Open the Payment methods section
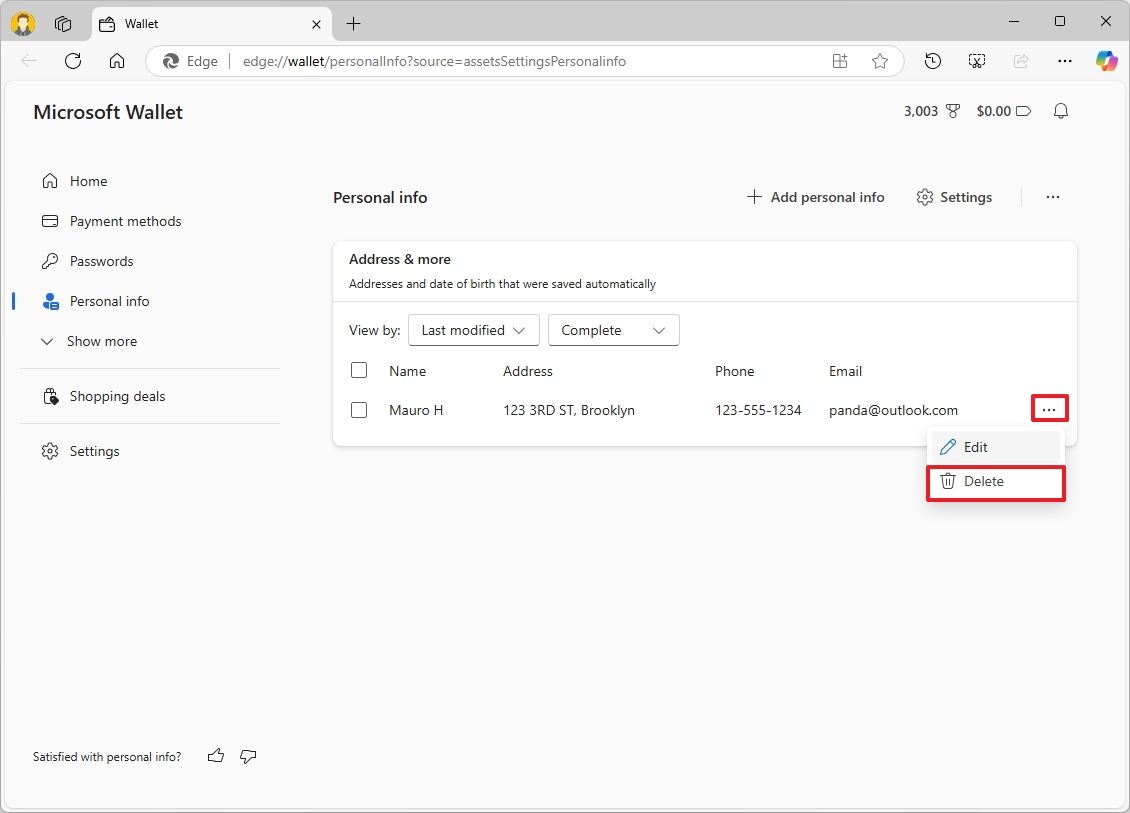1130x813 pixels. coord(125,221)
